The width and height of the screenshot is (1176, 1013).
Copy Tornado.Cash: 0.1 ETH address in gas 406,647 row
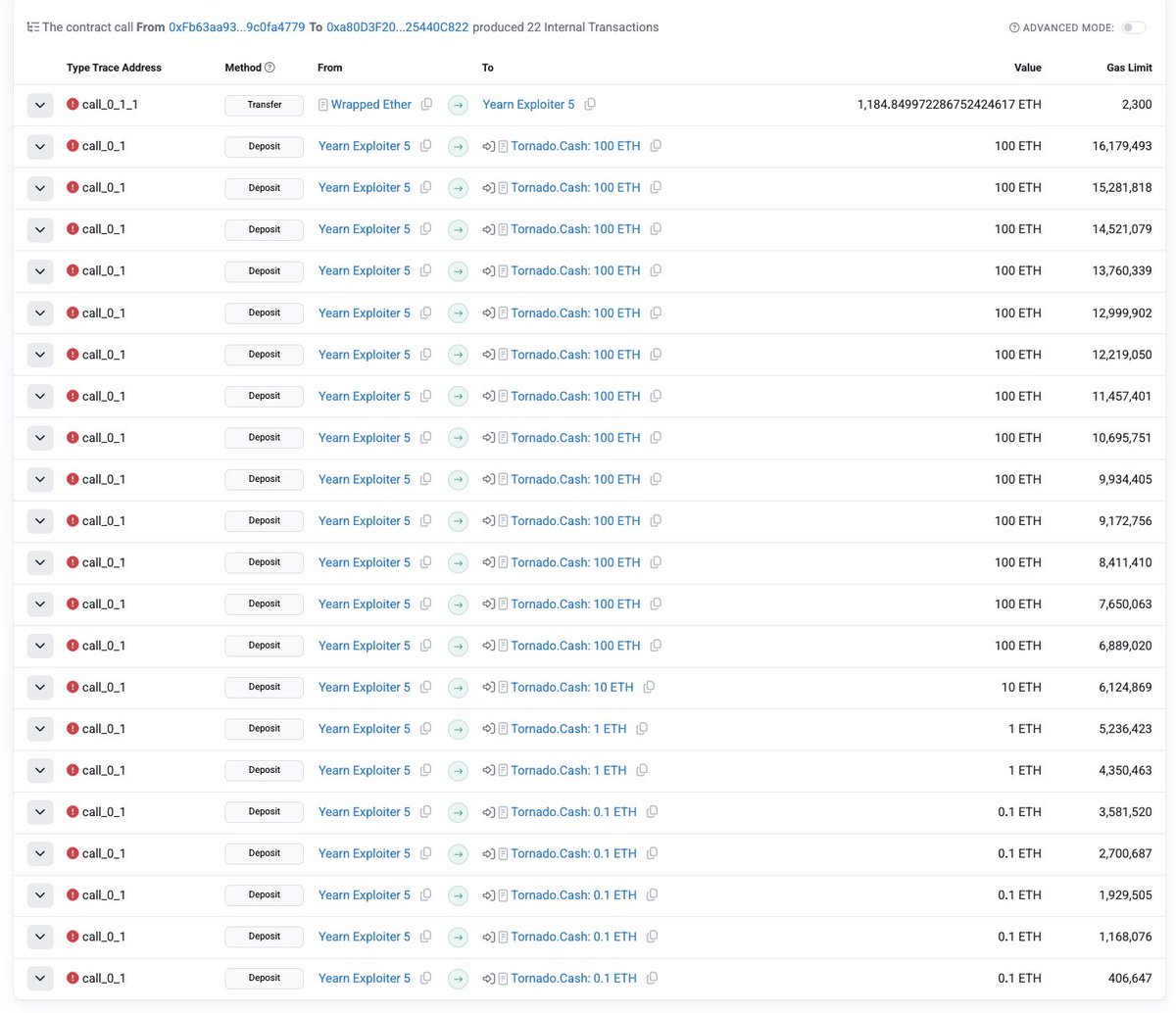pyautogui.click(x=652, y=979)
